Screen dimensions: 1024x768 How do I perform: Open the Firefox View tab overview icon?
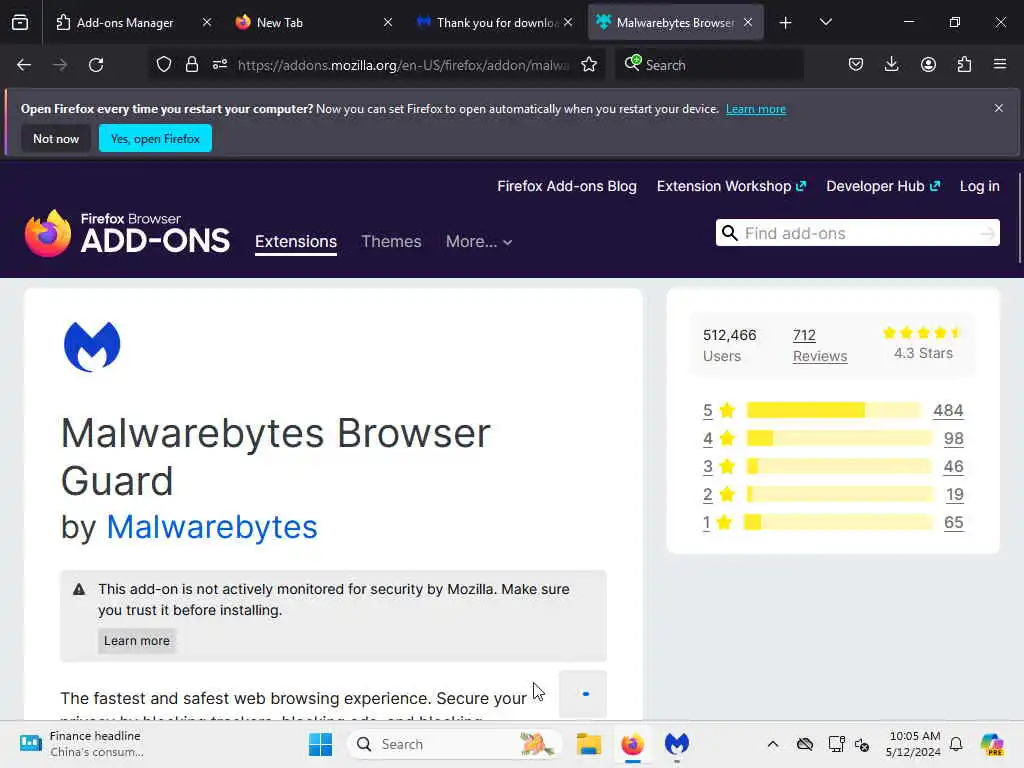click(20, 22)
